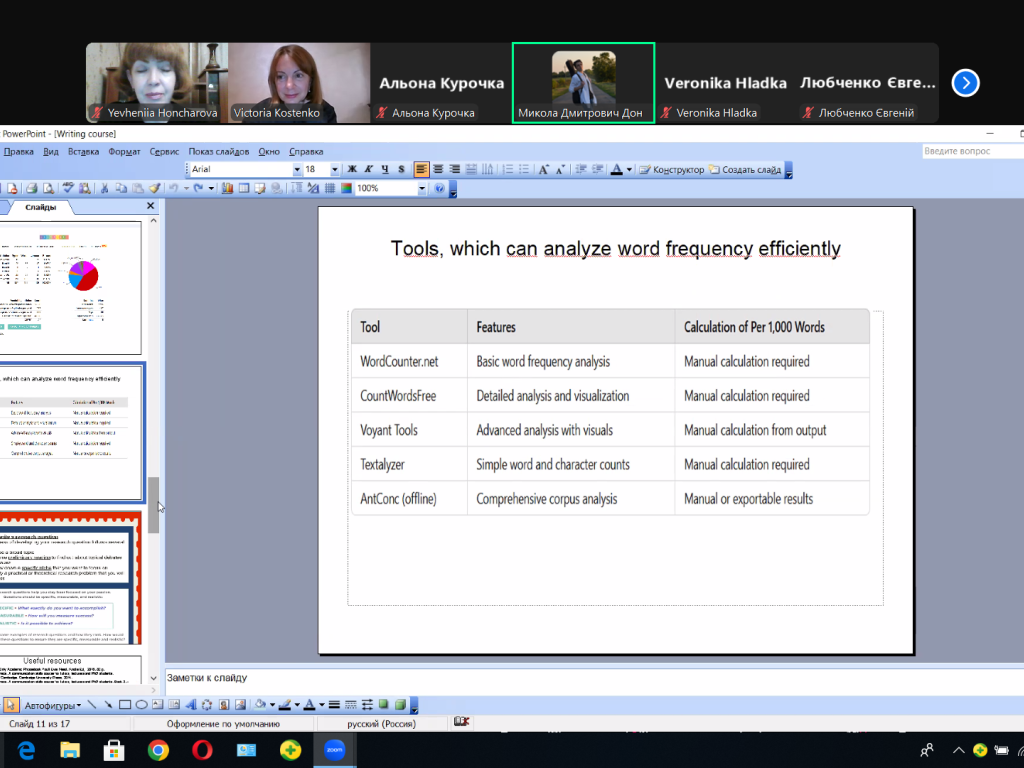Open Opera browser from the taskbar
This screenshot has width=1024, height=768.
coord(202,750)
